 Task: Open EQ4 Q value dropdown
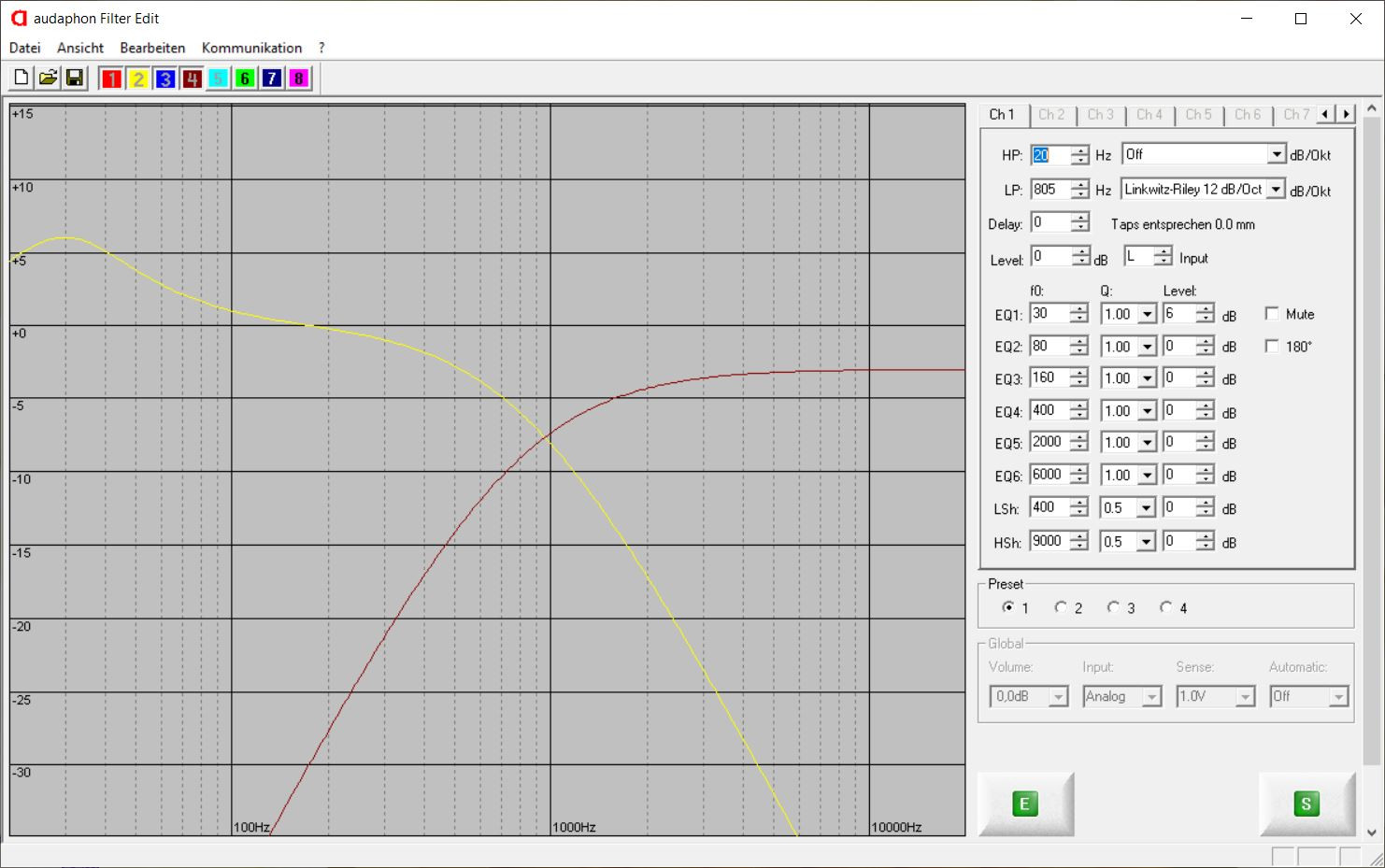pos(1148,411)
